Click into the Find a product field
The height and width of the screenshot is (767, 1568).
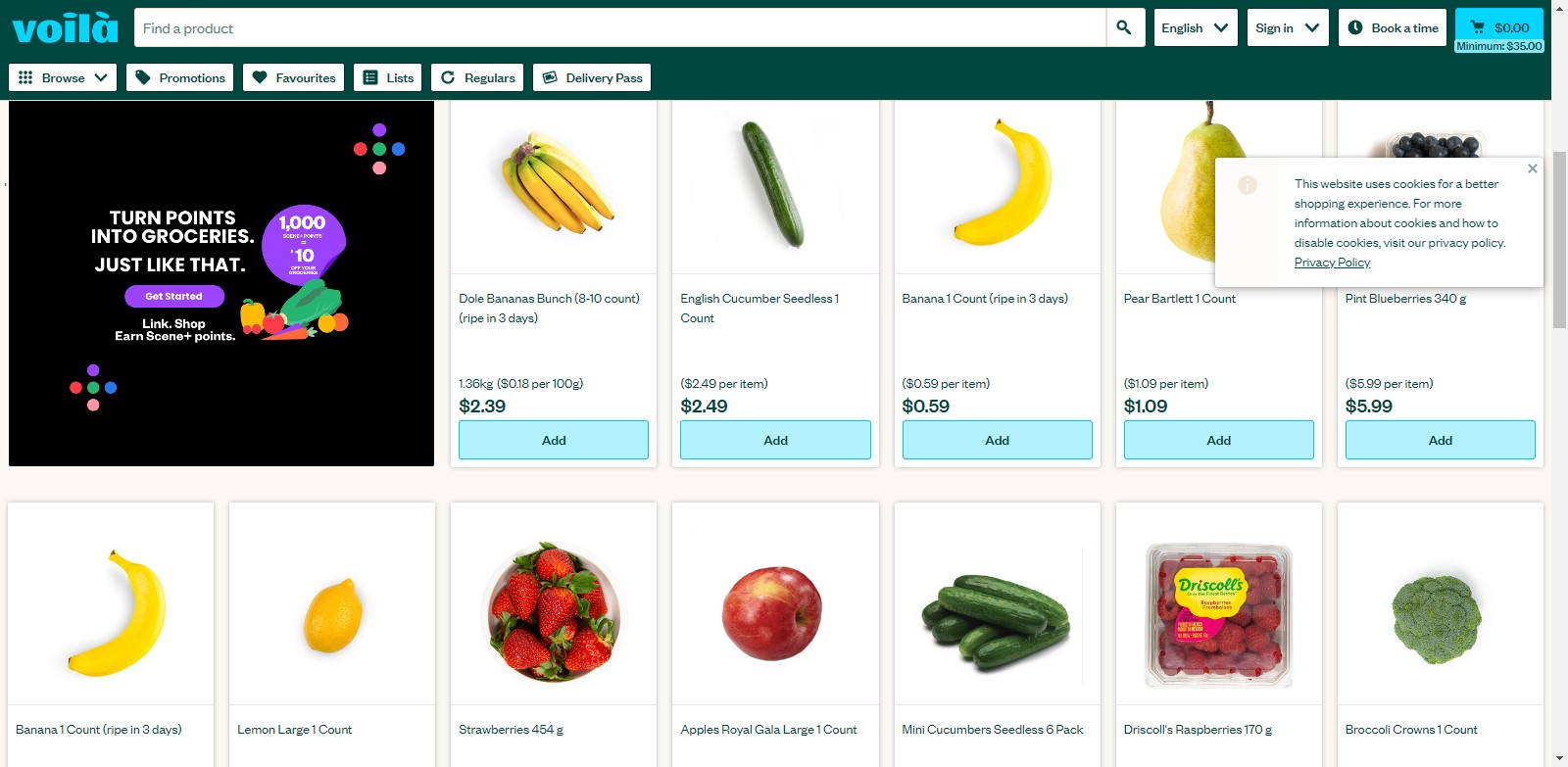click(620, 27)
